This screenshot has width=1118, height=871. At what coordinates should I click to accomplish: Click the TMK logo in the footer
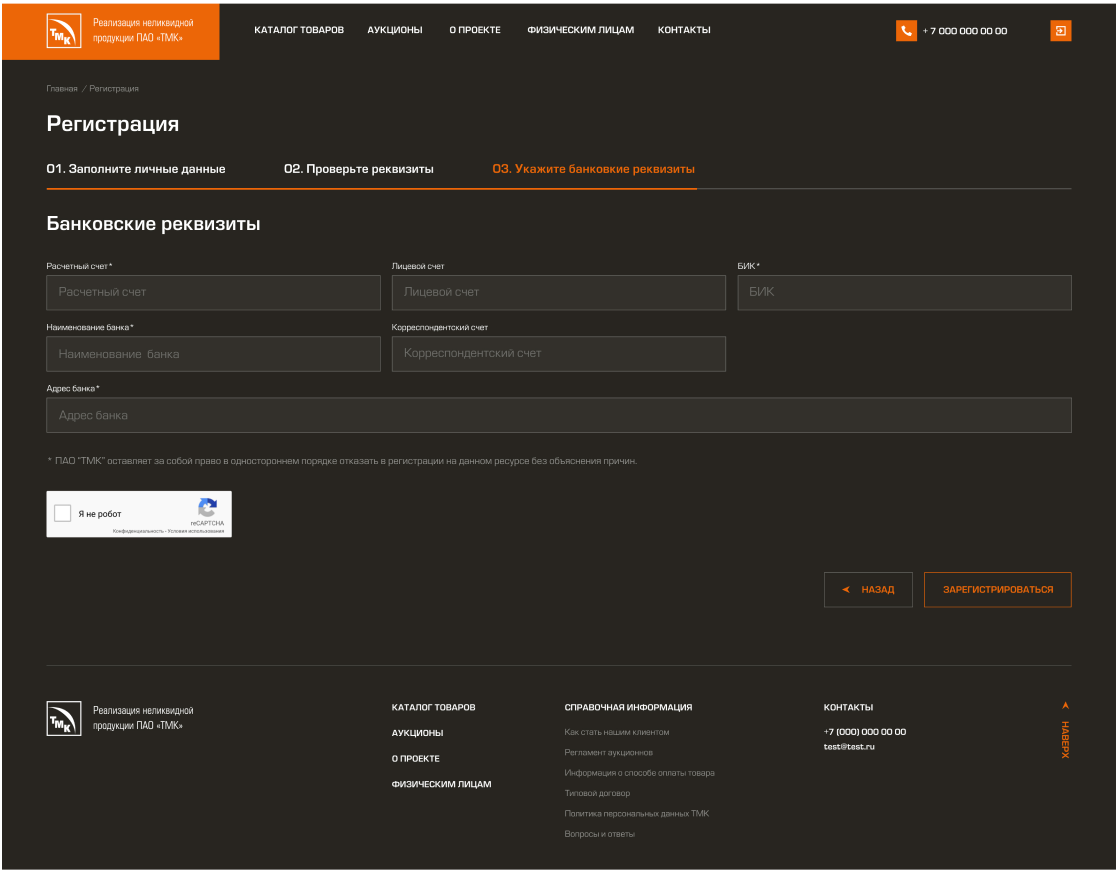point(62,718)
